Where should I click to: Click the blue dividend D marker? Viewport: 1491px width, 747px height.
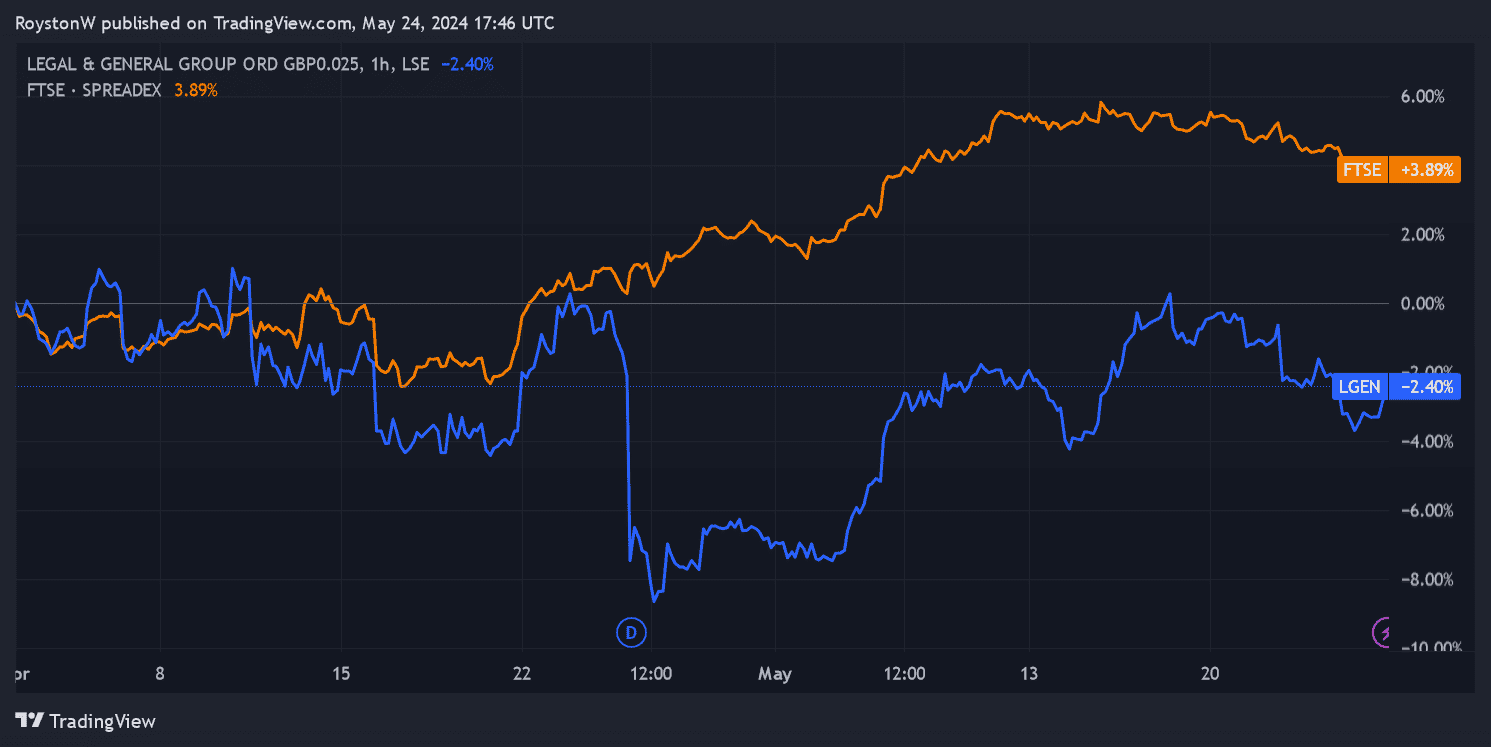coord(630,632)
